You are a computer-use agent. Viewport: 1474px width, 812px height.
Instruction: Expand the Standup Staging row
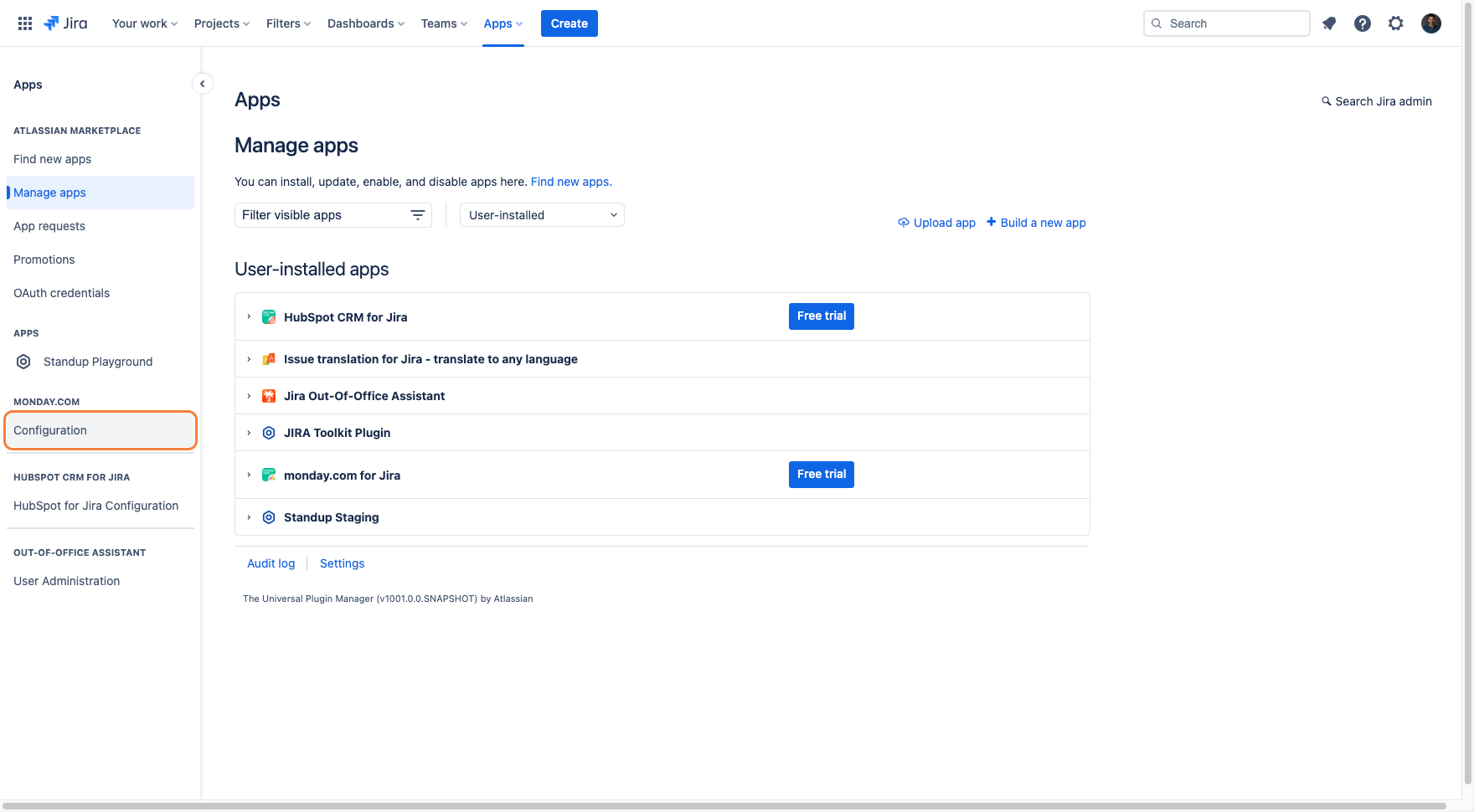[249, 517]
